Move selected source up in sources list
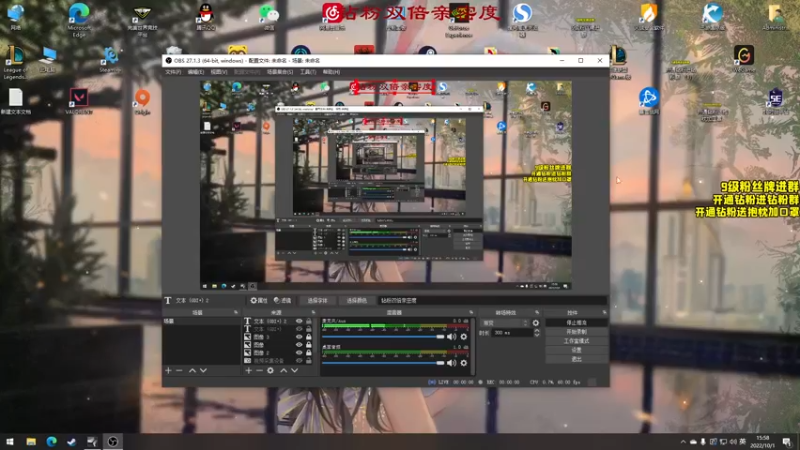The height and width of the screenshot is (450, 800). [x=283, y=370]
